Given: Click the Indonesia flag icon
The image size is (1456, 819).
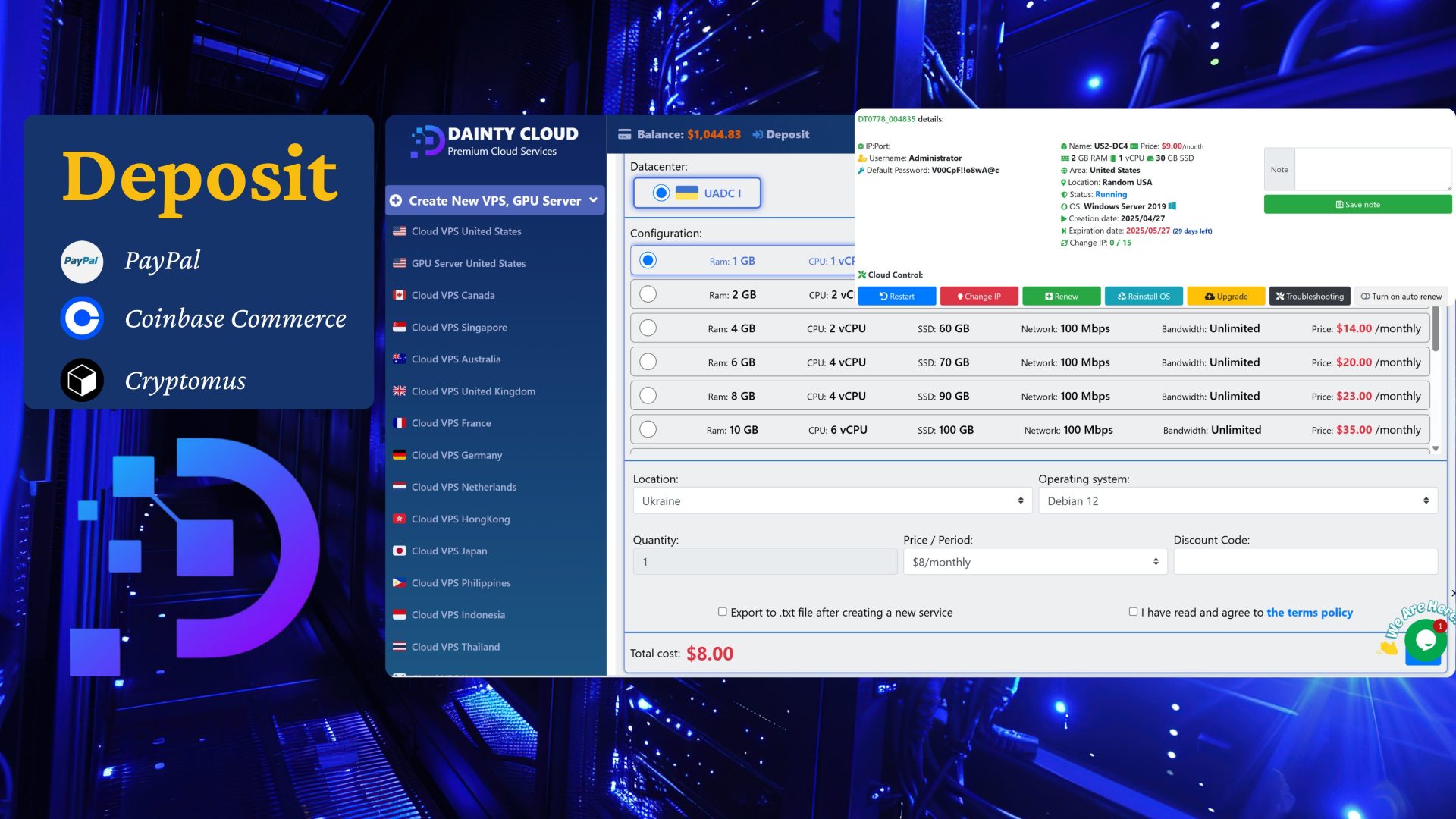Looking at the screenshot, I should [x=400, y=614].
